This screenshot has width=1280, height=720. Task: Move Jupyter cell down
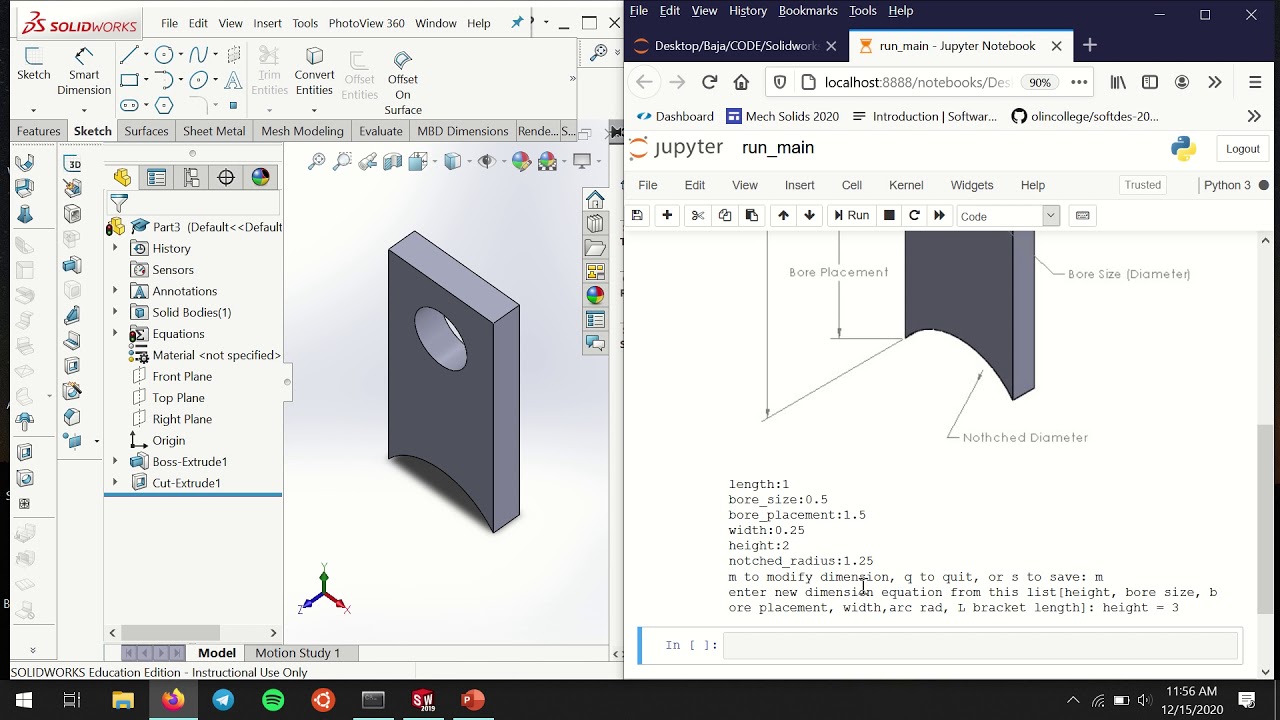(x=809, y=215)
